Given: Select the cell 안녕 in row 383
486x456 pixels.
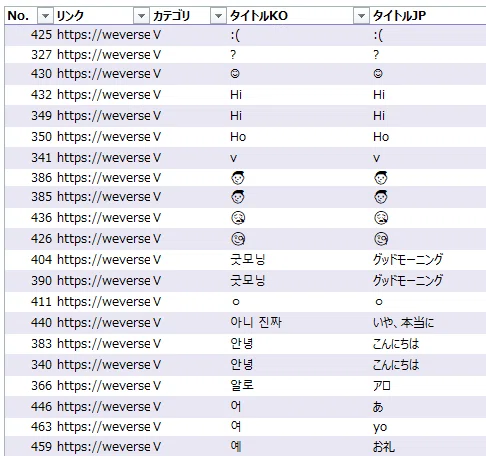Looking at the screenshot, I should point(242,344).
